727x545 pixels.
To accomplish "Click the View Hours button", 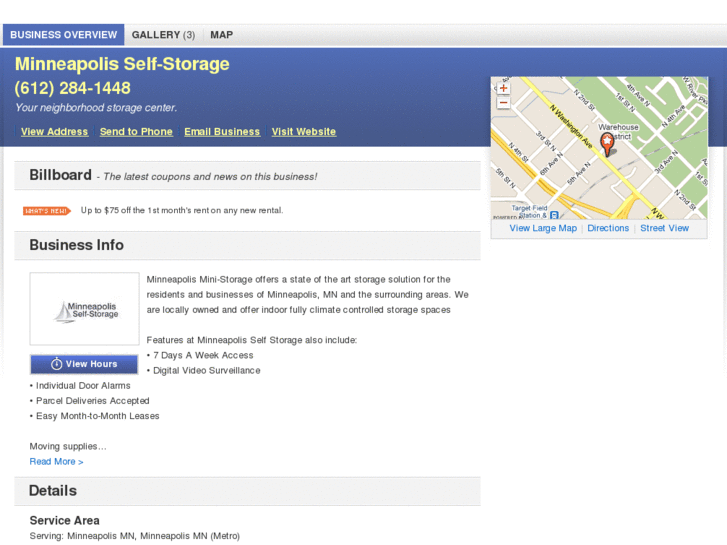I will point(84,364).
